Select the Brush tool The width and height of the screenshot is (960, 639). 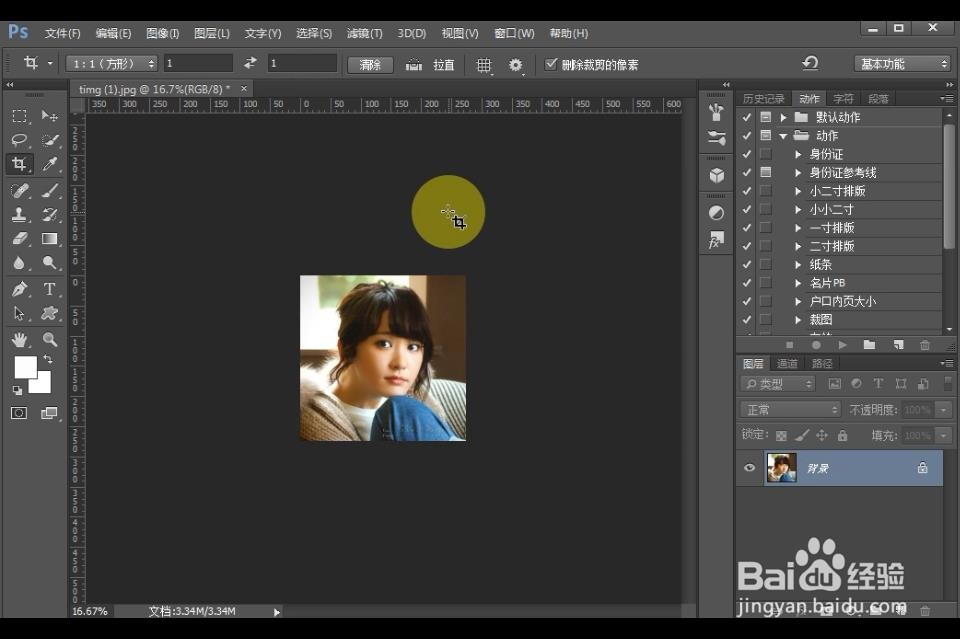click(x=50, y=191)
